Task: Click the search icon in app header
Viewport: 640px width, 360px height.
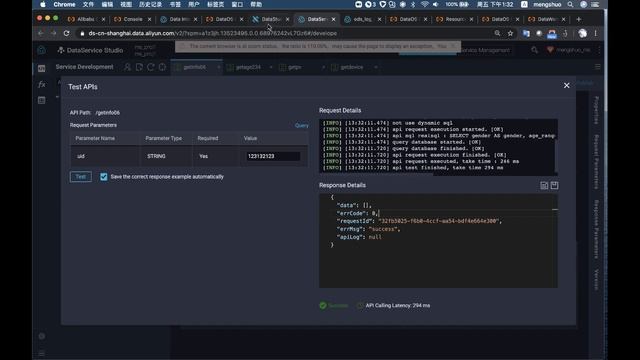Action: pos(534,50)
